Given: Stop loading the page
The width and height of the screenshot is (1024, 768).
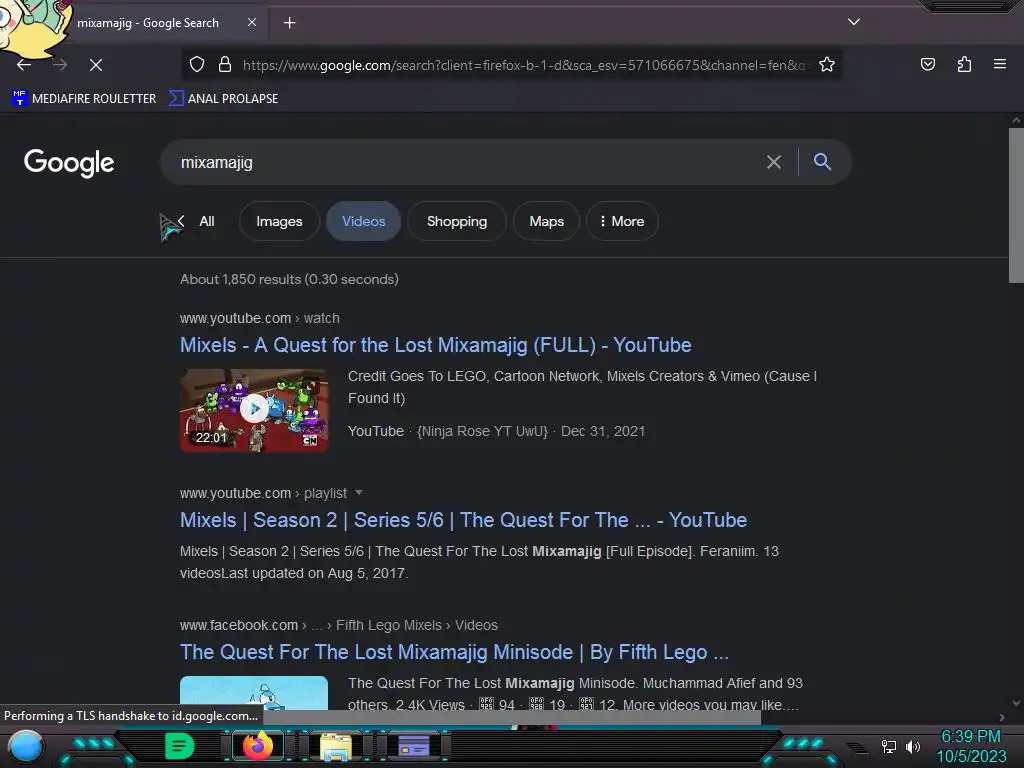Looking at the screenshot, I should (96, 65).
